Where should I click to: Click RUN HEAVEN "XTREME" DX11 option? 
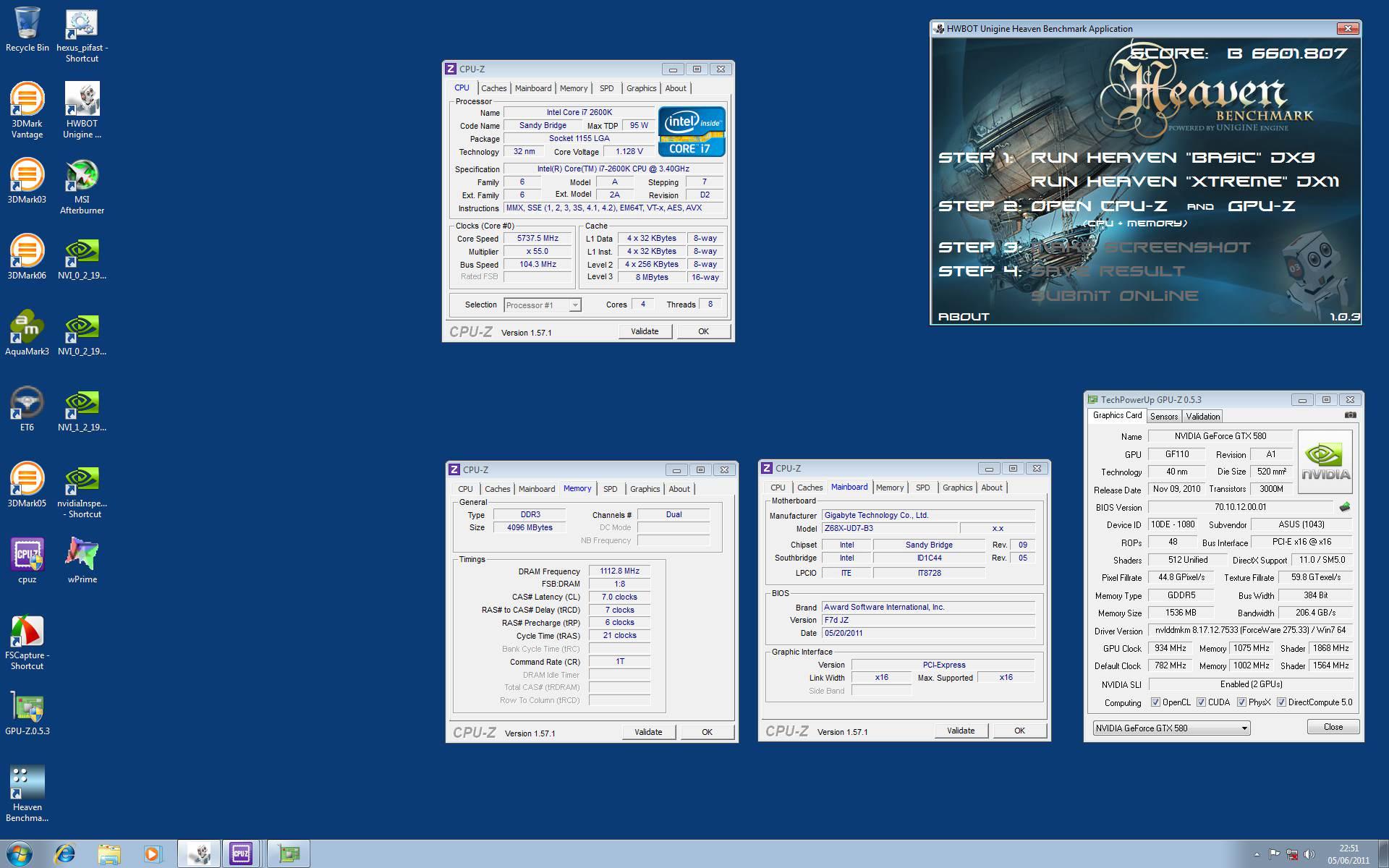tap(1184, 182)
